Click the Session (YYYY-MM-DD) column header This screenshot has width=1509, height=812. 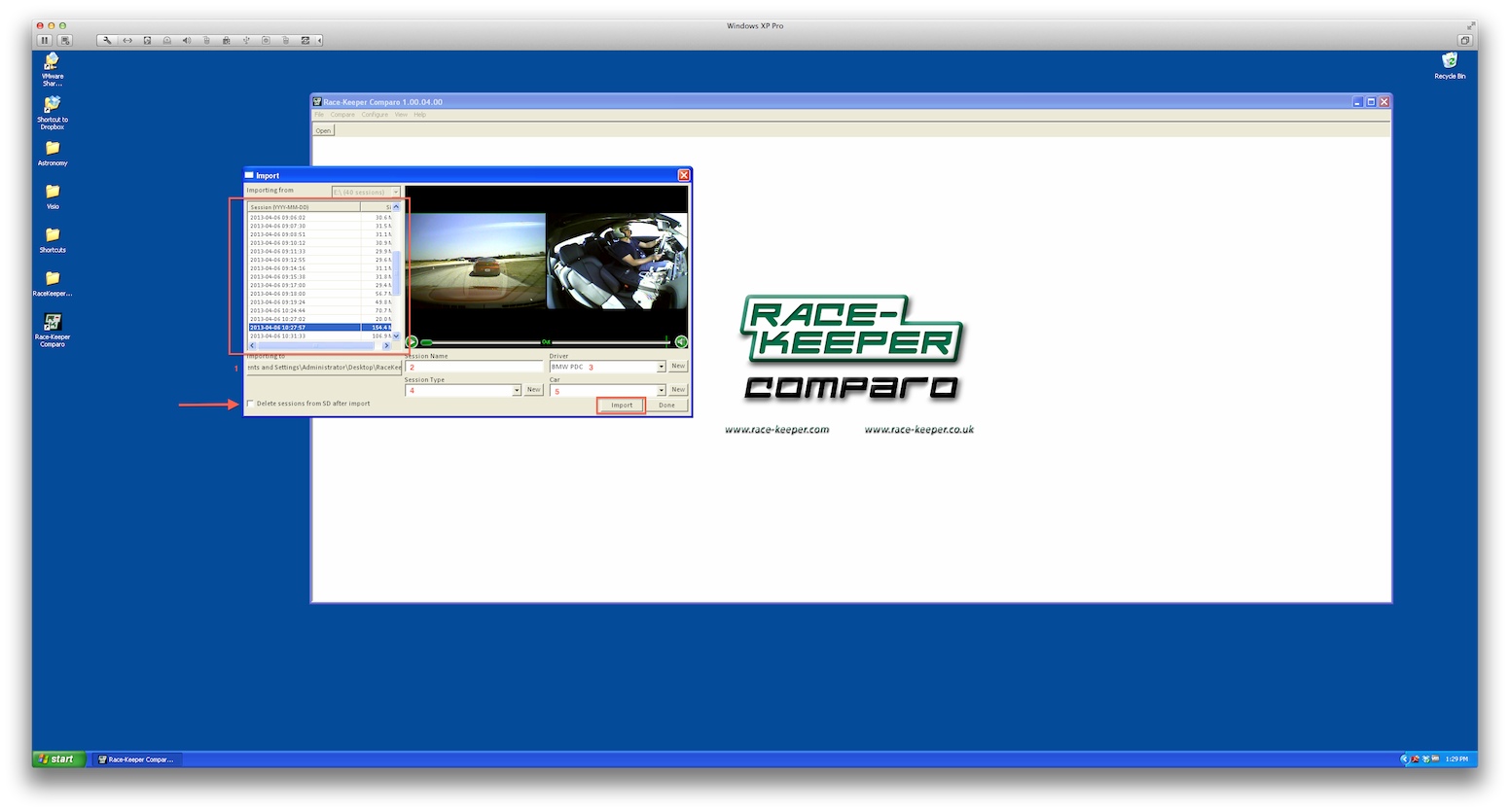click(304, 207)
